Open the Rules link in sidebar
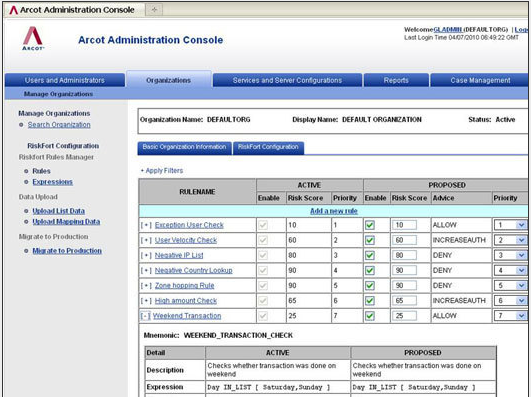The width and height of the screenshot is (531, 397). (x=41, y=171)
